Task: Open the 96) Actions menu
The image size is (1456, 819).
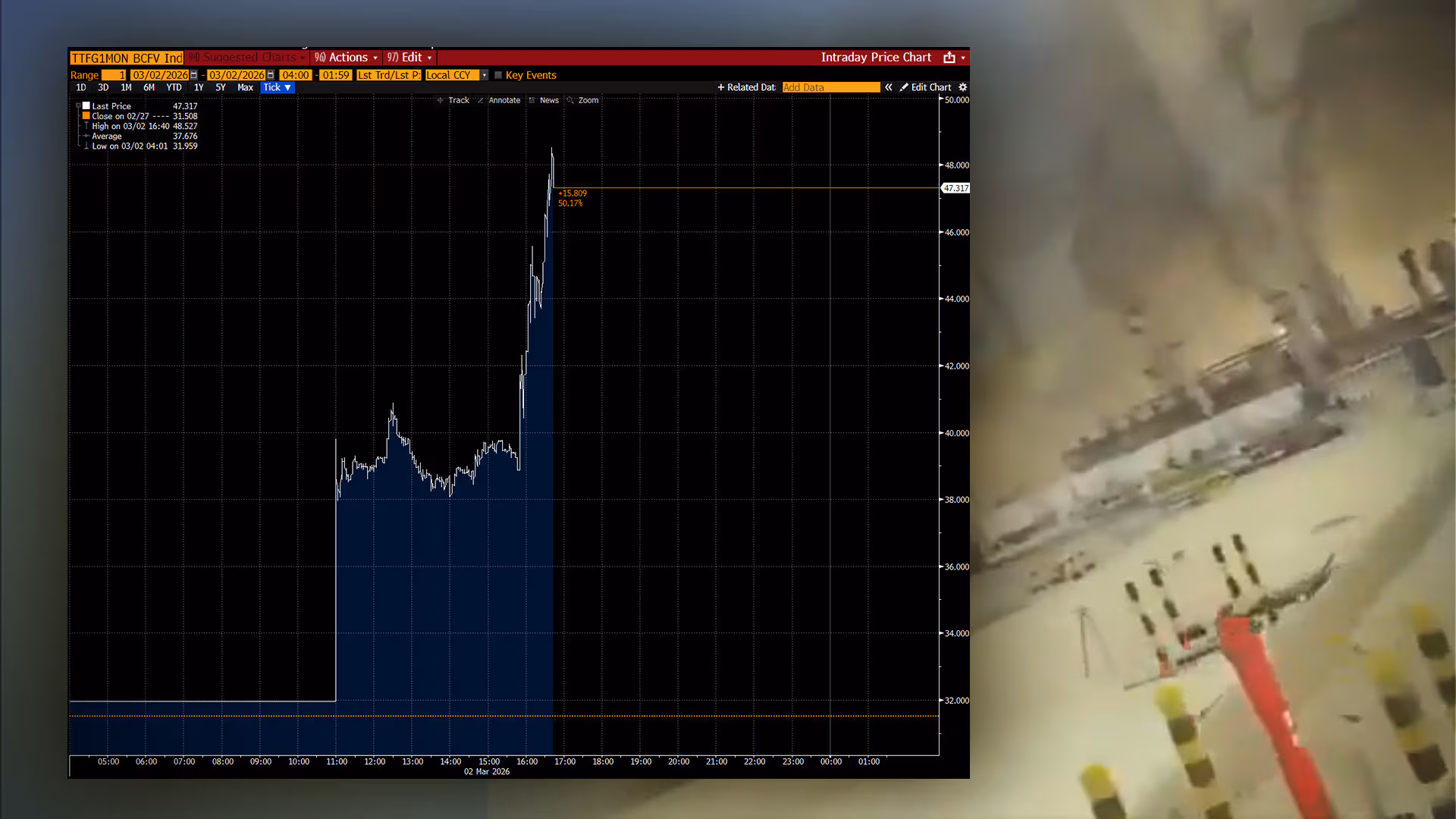Action: 346,58
